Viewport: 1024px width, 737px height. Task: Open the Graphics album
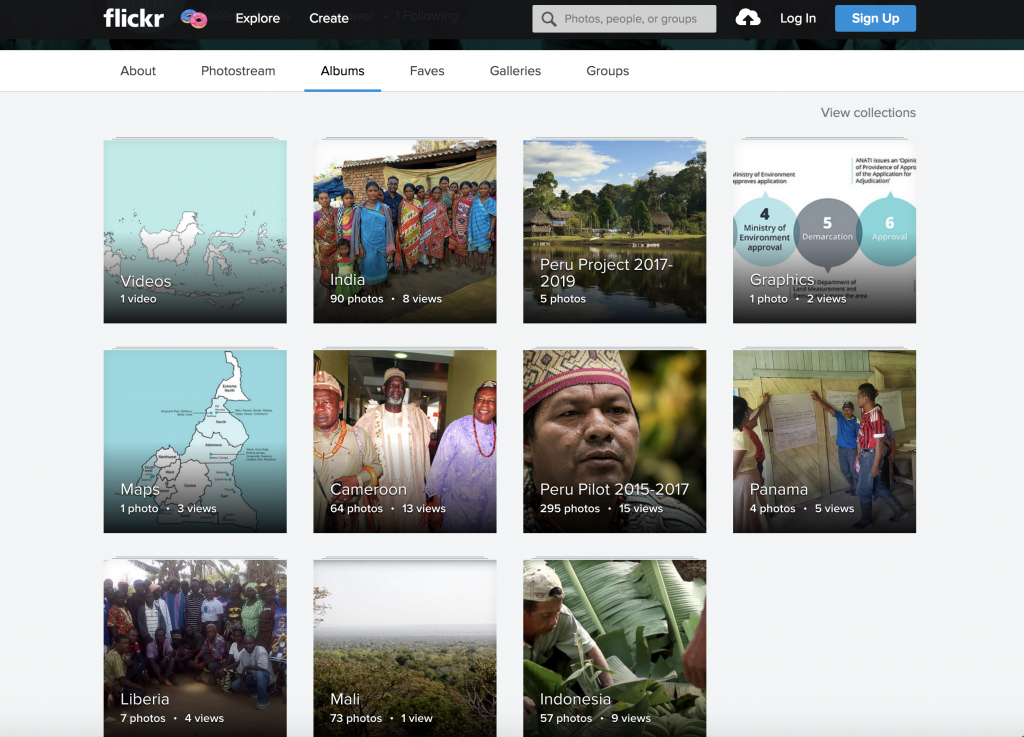(x=824, y=231)
